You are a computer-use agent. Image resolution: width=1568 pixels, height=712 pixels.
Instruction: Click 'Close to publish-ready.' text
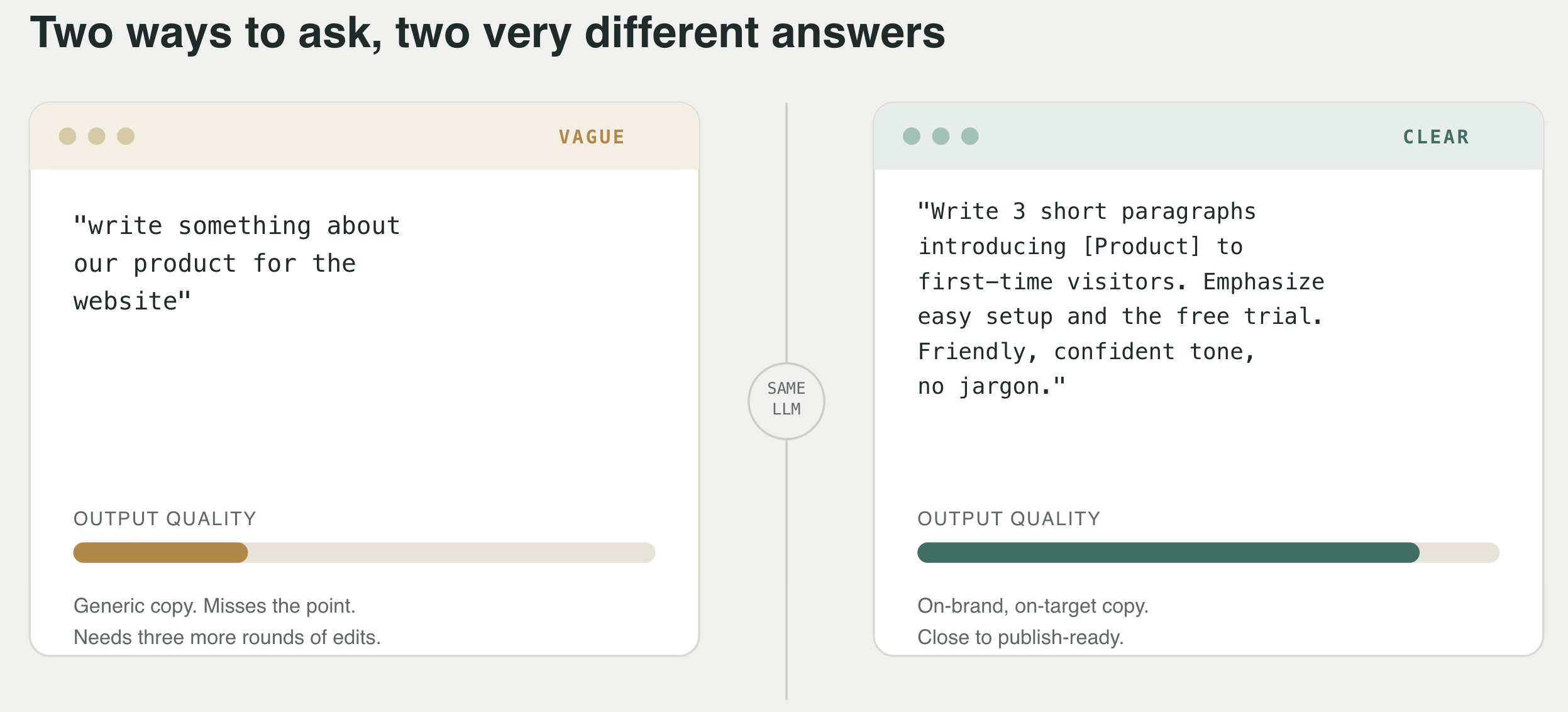click(x=1020, y=637)
